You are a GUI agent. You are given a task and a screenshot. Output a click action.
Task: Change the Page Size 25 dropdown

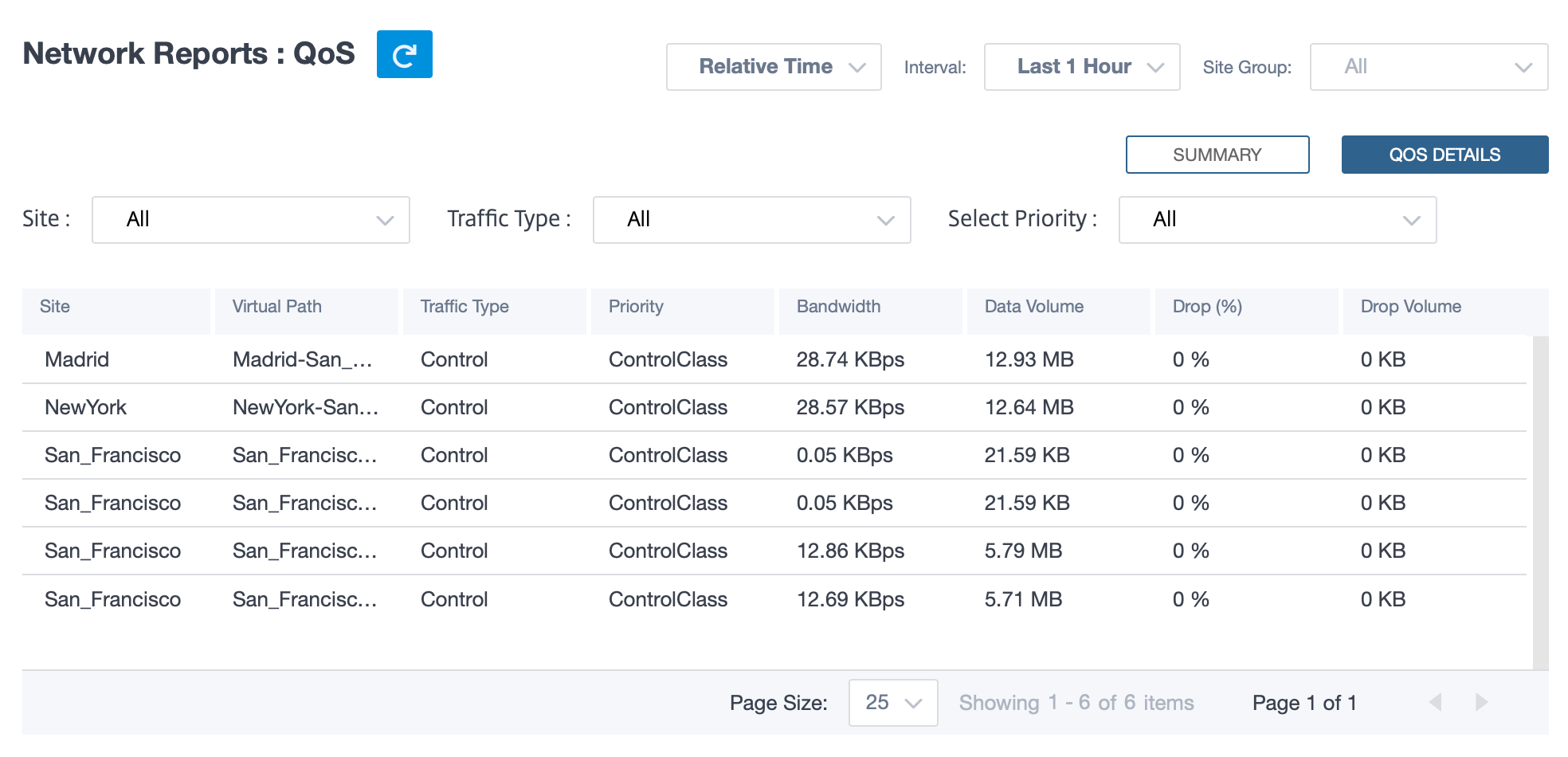pos(893,703)
